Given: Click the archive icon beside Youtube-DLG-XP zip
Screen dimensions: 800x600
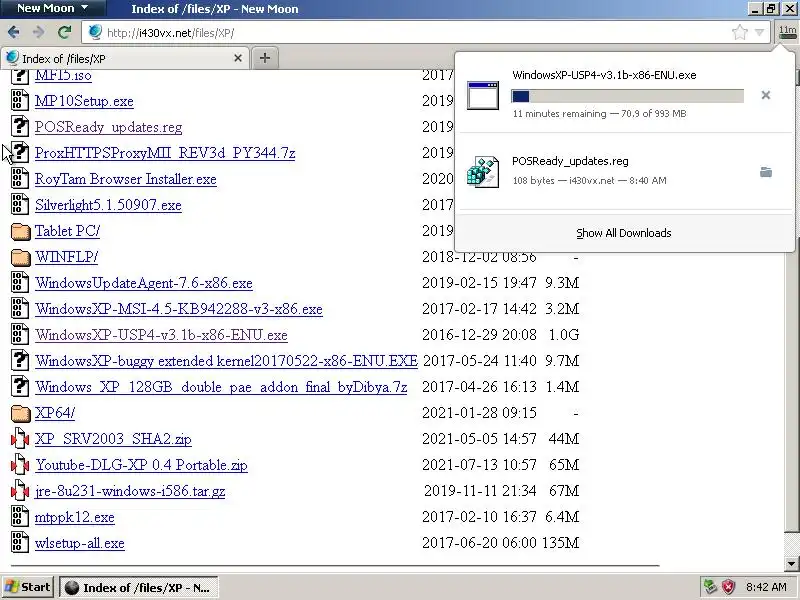Looking at the screenshot, I should 19,465.
